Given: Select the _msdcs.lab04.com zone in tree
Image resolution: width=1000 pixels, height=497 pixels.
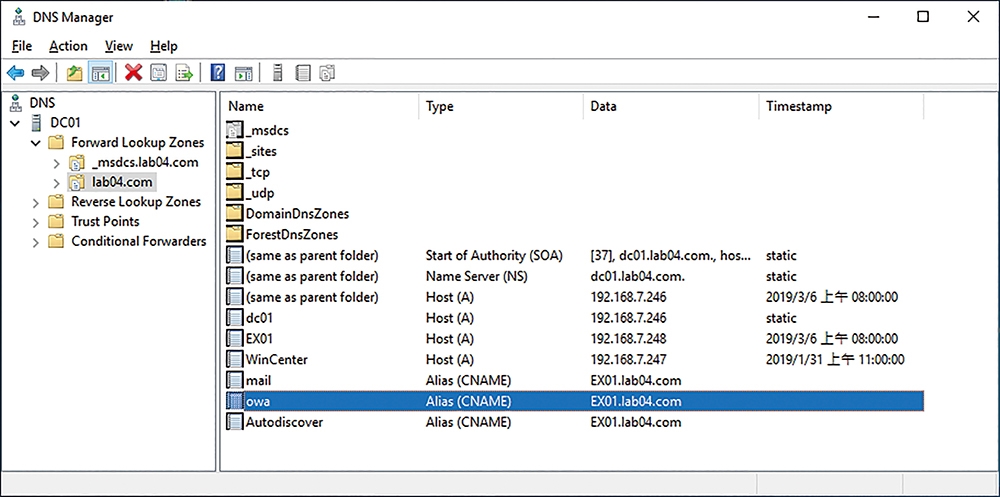Looking at the screenshot, I should click(145, 162).
